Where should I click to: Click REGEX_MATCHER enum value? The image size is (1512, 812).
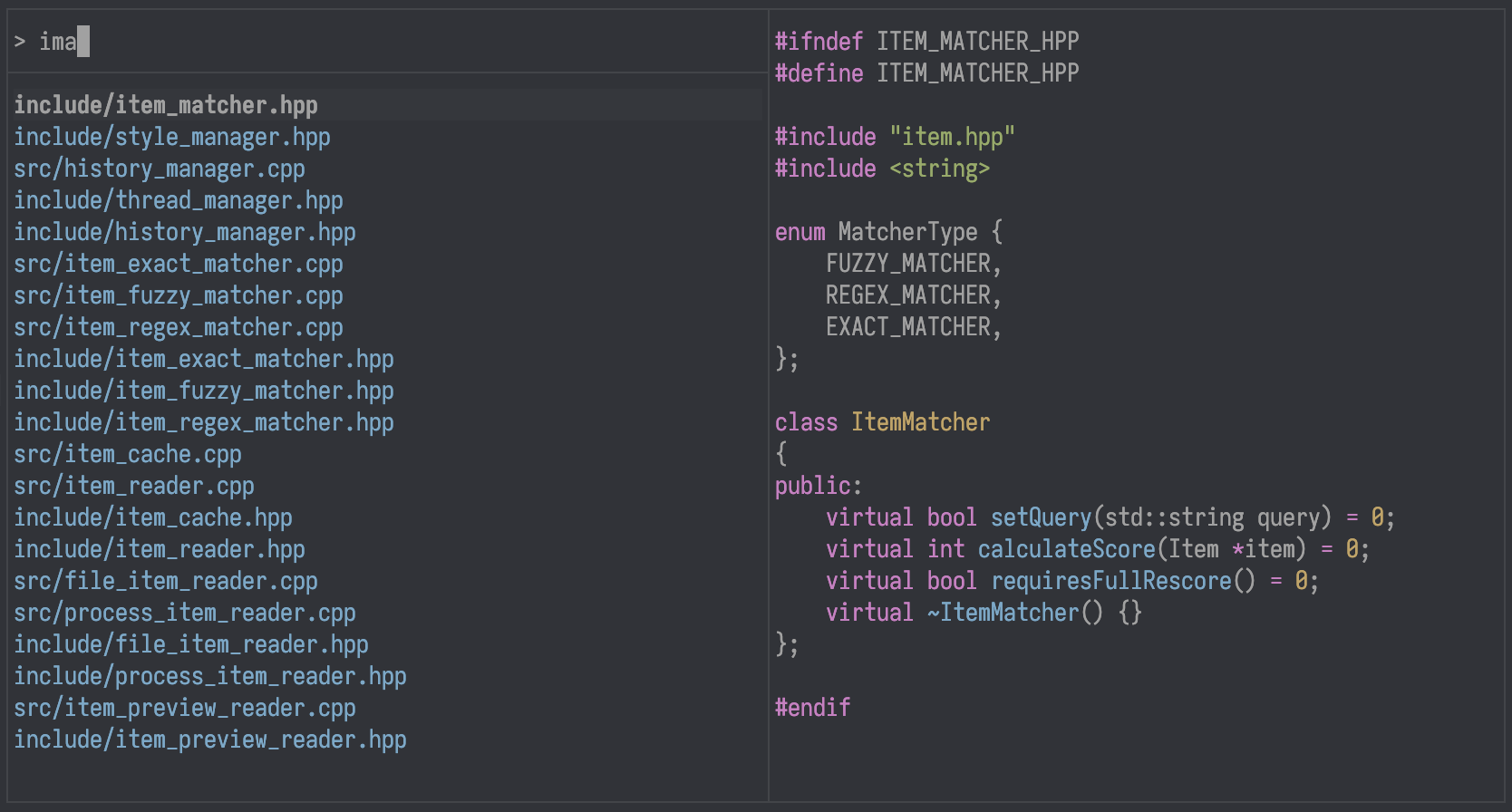(914, 295)
